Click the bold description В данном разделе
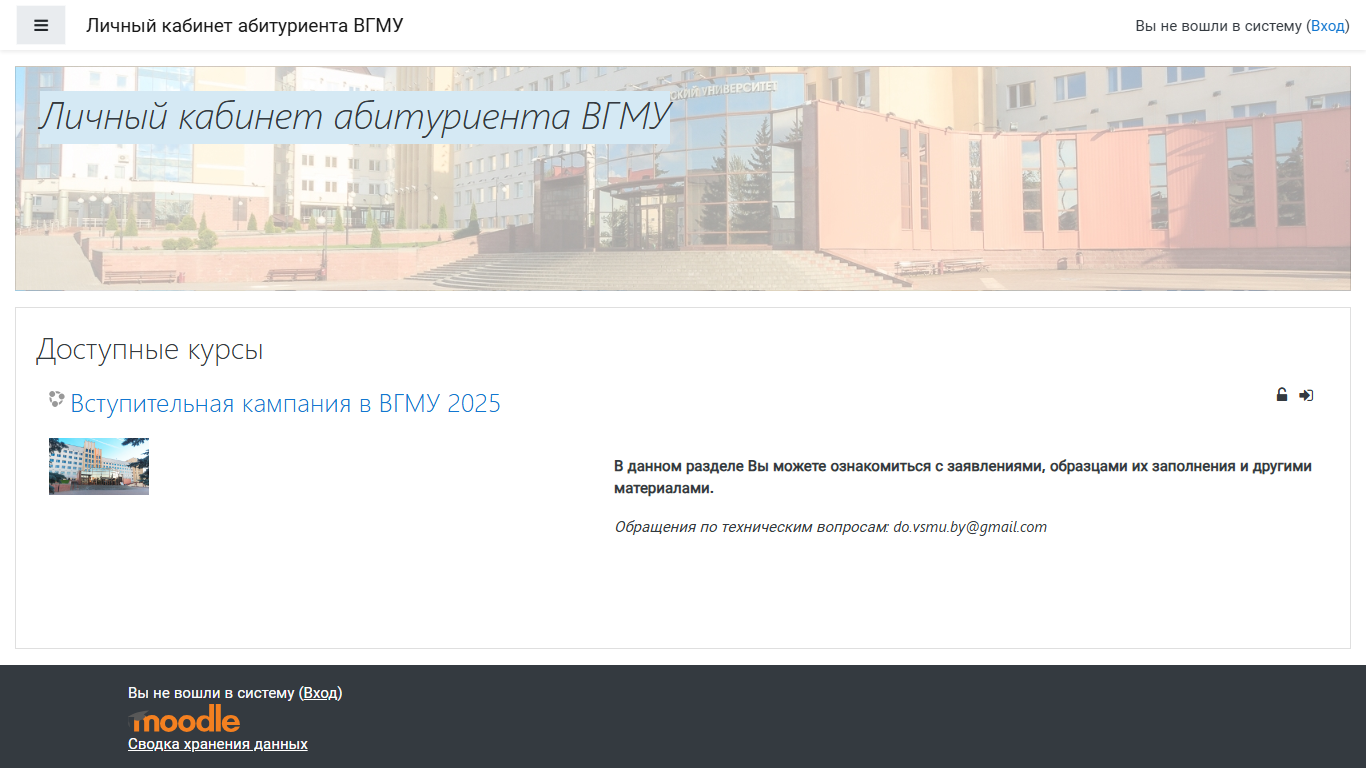1366x768 pixels. tap(963, 477)
